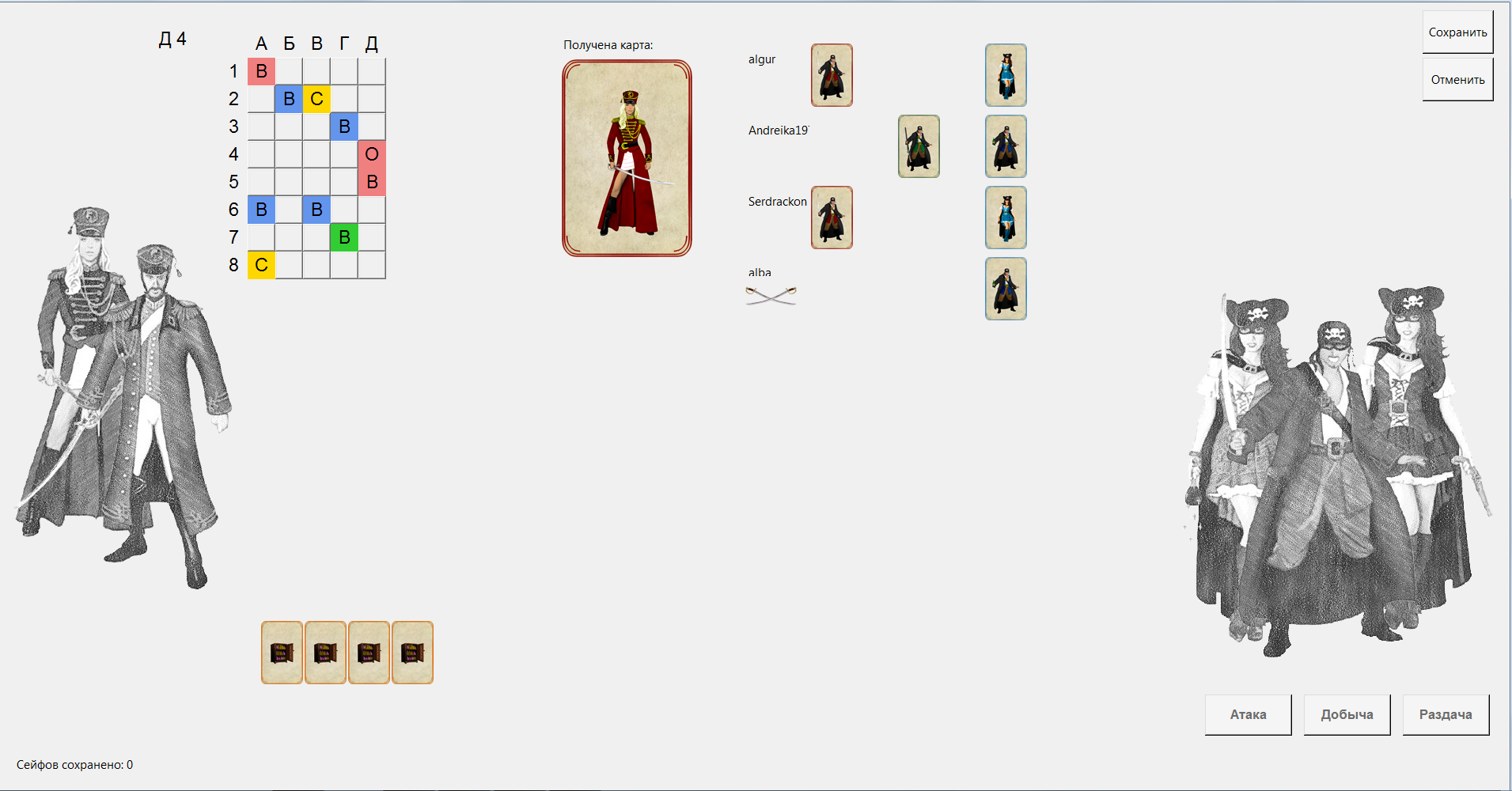Click the crossed sabers icon under alba
The width and height of the screenshot is (1512, 791).
771,296
